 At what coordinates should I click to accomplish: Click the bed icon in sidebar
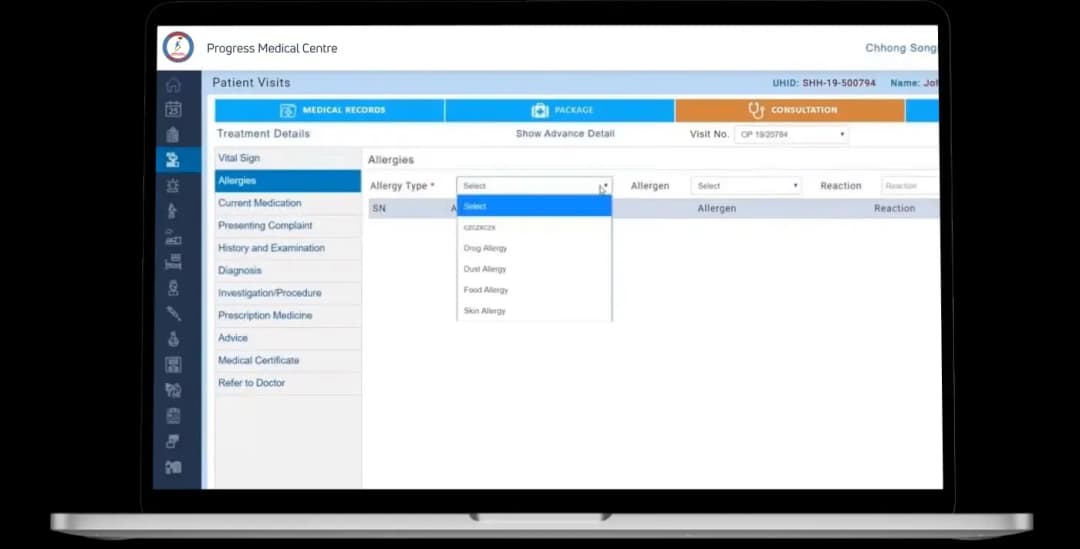click(x=173, y=263)
